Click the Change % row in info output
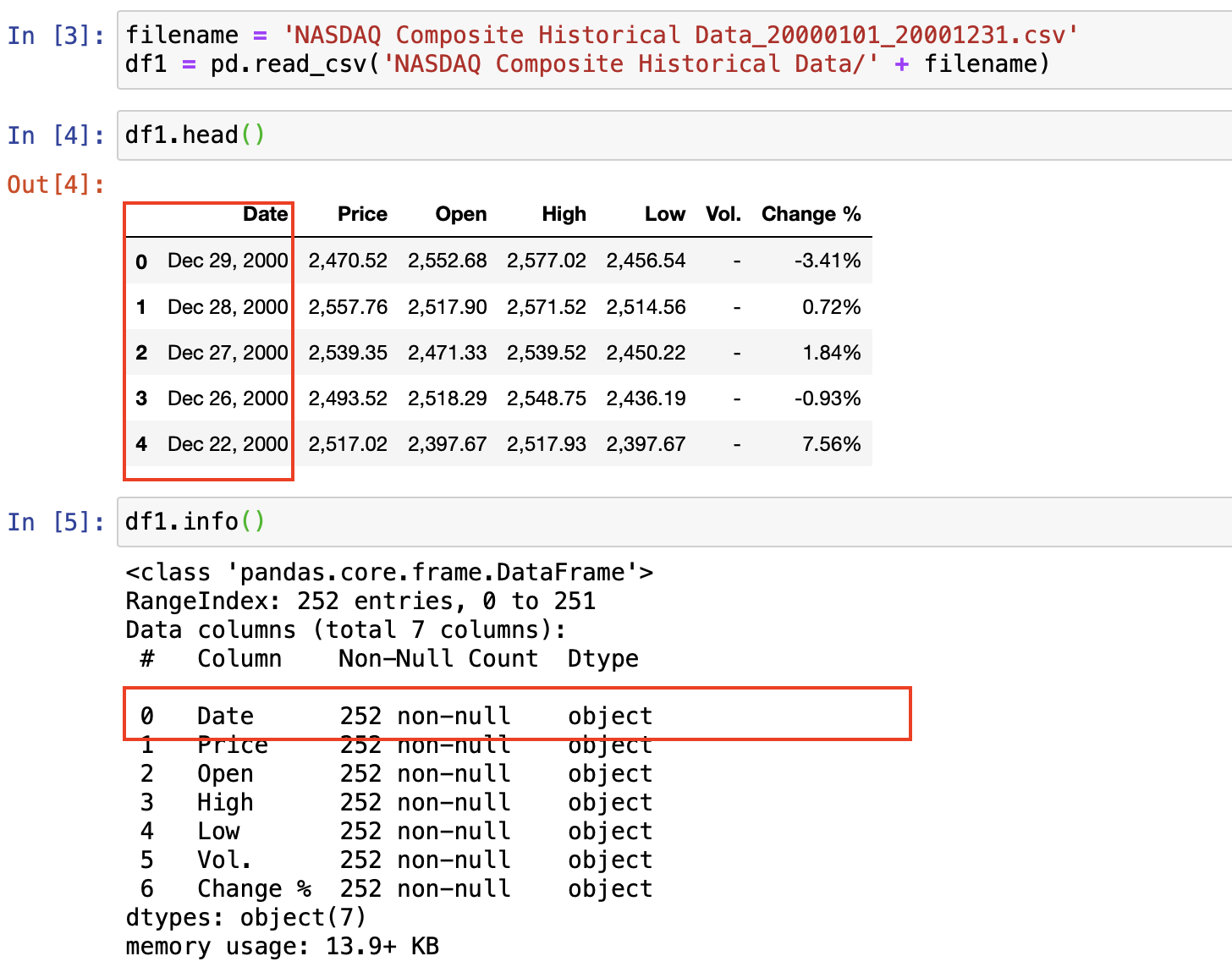 pos(396,889)
